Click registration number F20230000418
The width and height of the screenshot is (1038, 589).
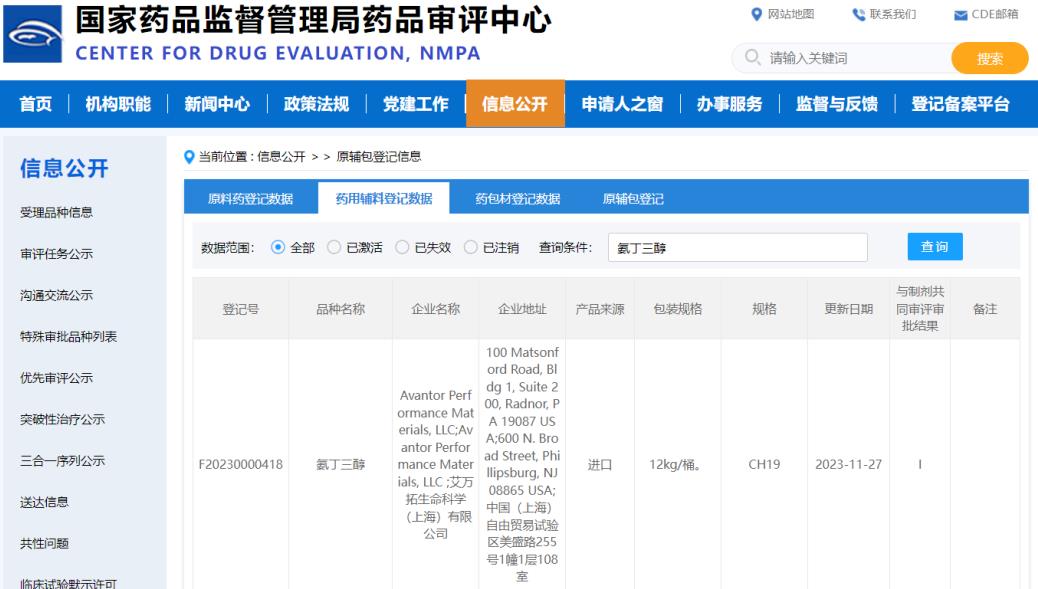pyautogui.click(x=240, y=465)
